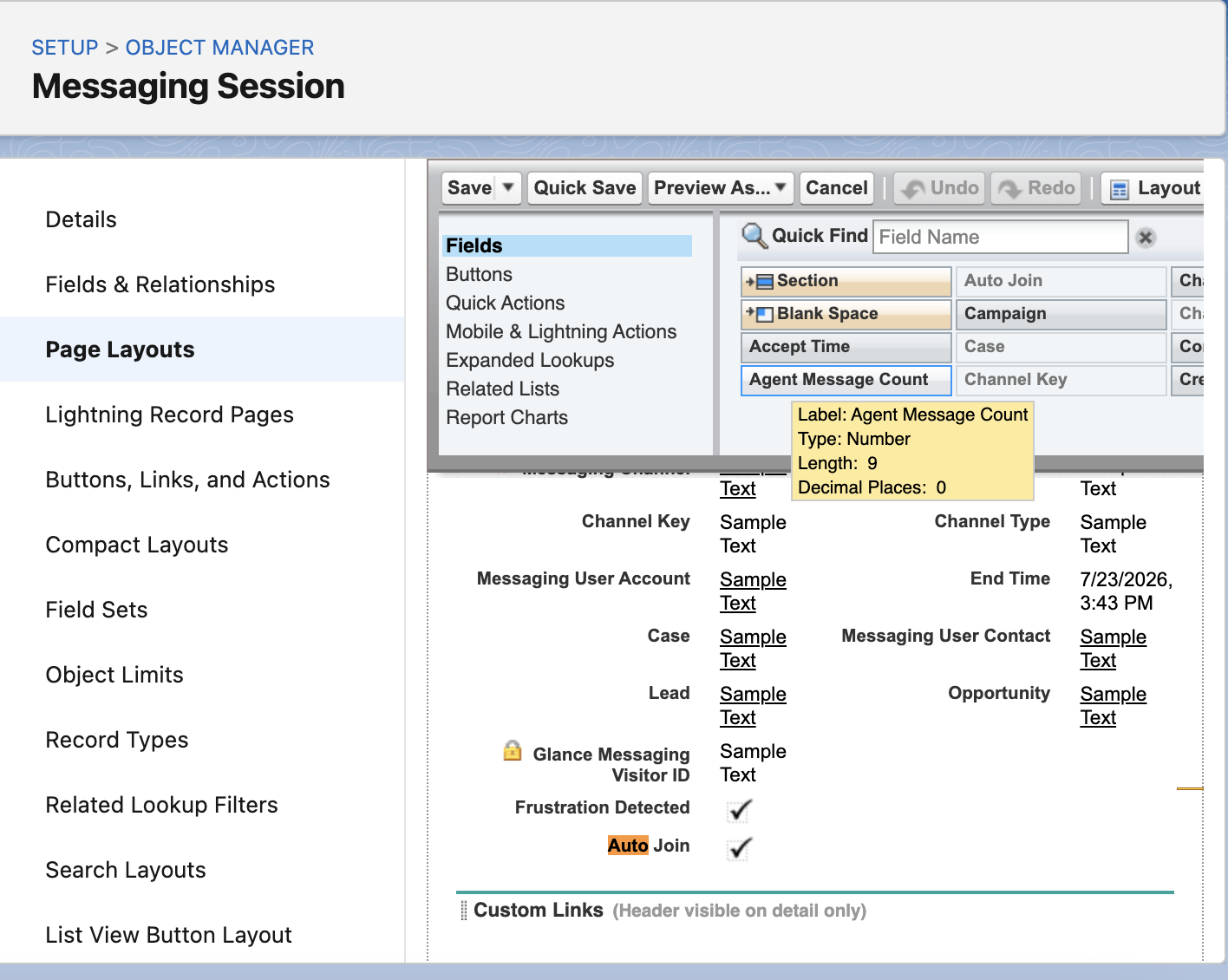
Task: Click the Channel Type field label
Action: coord(992,521)
